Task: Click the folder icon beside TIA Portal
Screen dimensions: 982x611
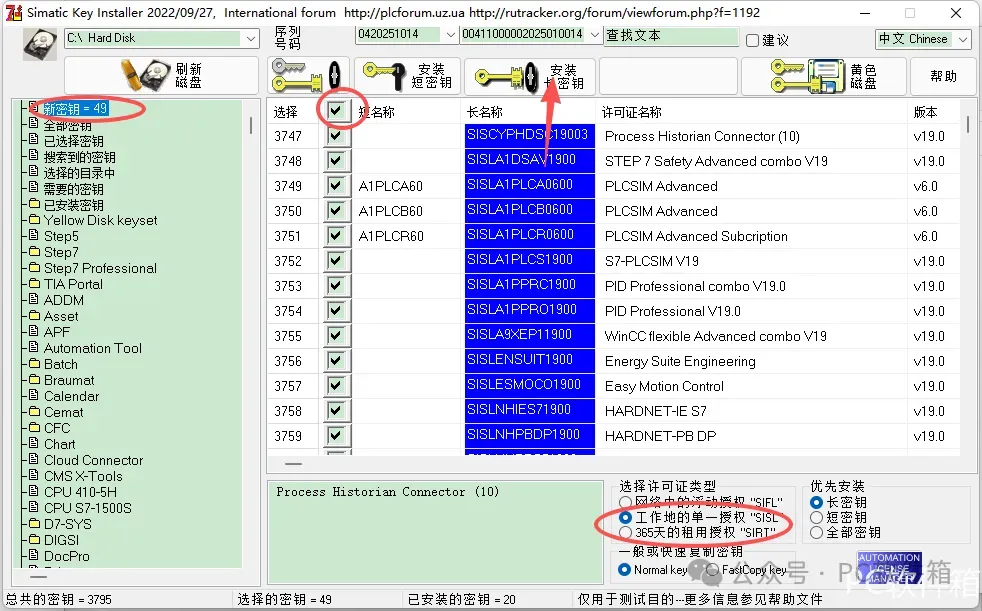Action: tap(34, 284)
